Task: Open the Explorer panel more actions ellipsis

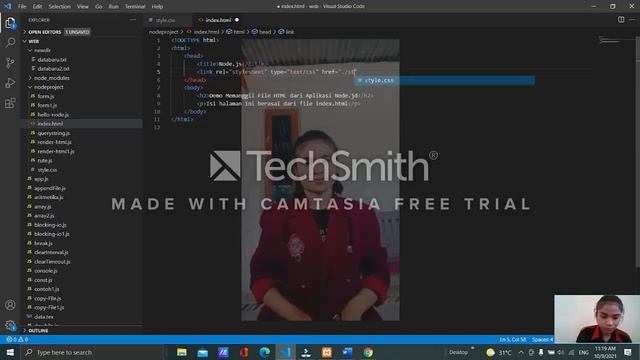Action: tap(133, 20)
